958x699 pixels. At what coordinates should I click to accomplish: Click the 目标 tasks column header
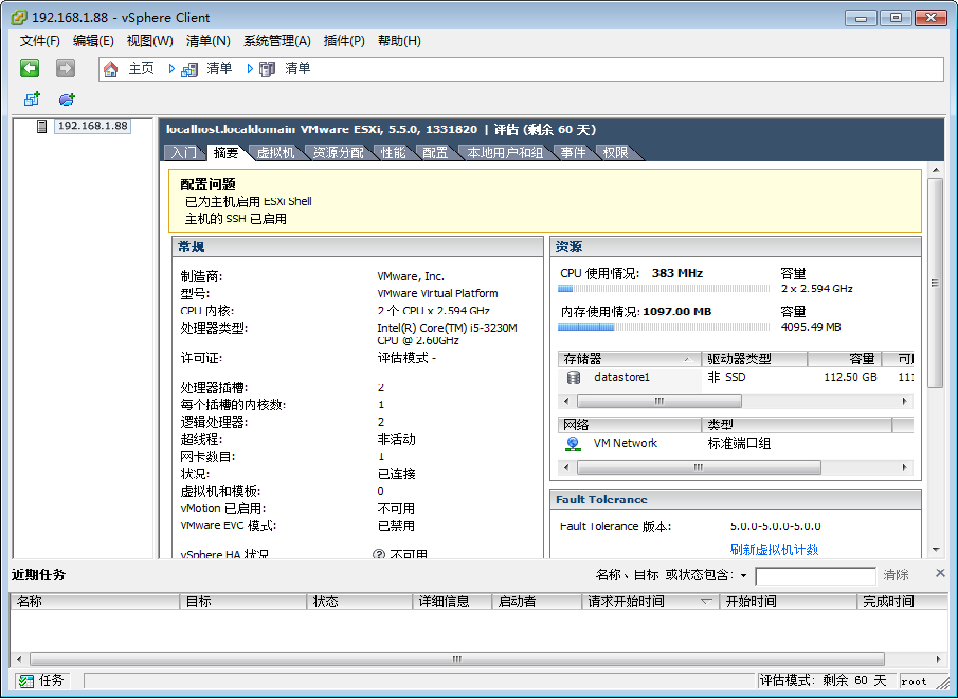(x=243, y=601)
